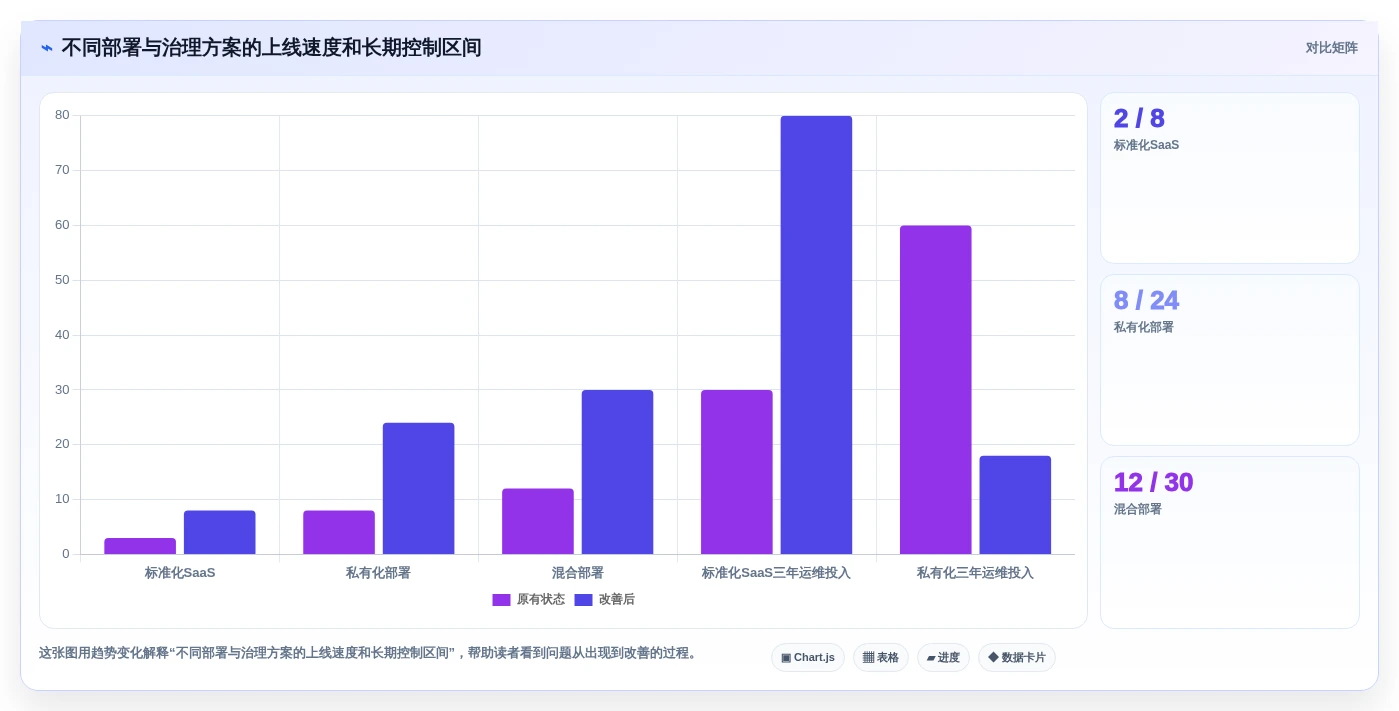
Task: Click the blue 私有化部署 bar at 24
Action: click(x=418, y=488)
